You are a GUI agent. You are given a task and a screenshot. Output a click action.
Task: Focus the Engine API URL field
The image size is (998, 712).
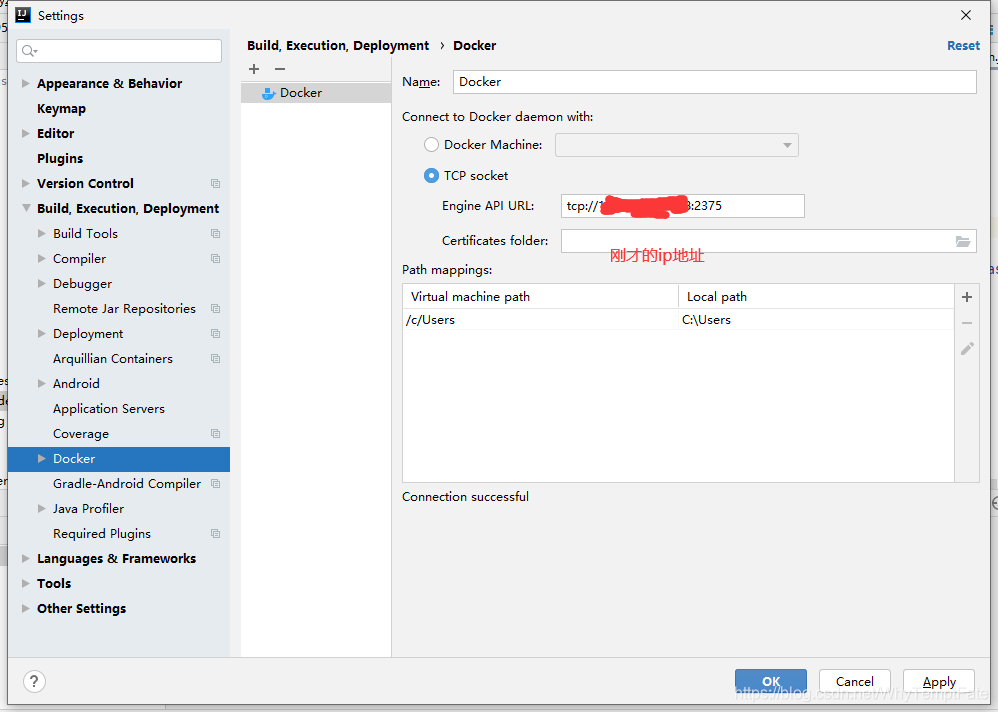[682, 206]
